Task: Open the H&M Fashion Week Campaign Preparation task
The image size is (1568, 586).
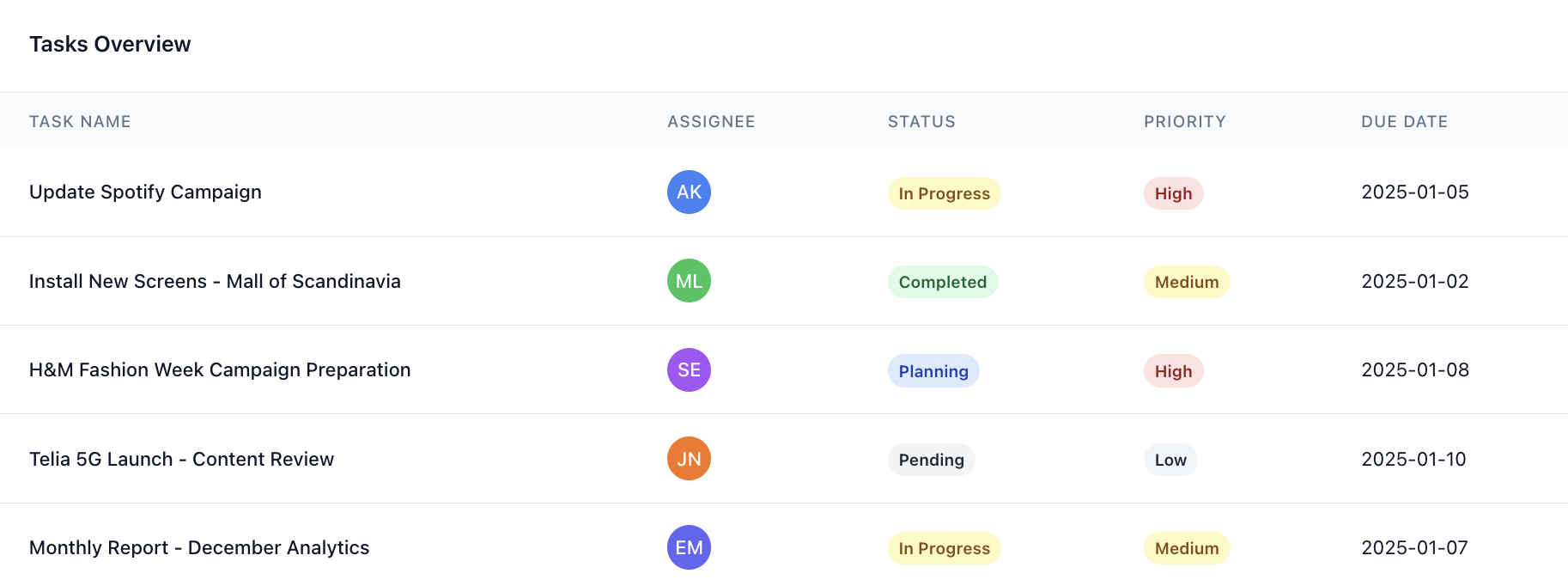Action: [x=220, y=369]
